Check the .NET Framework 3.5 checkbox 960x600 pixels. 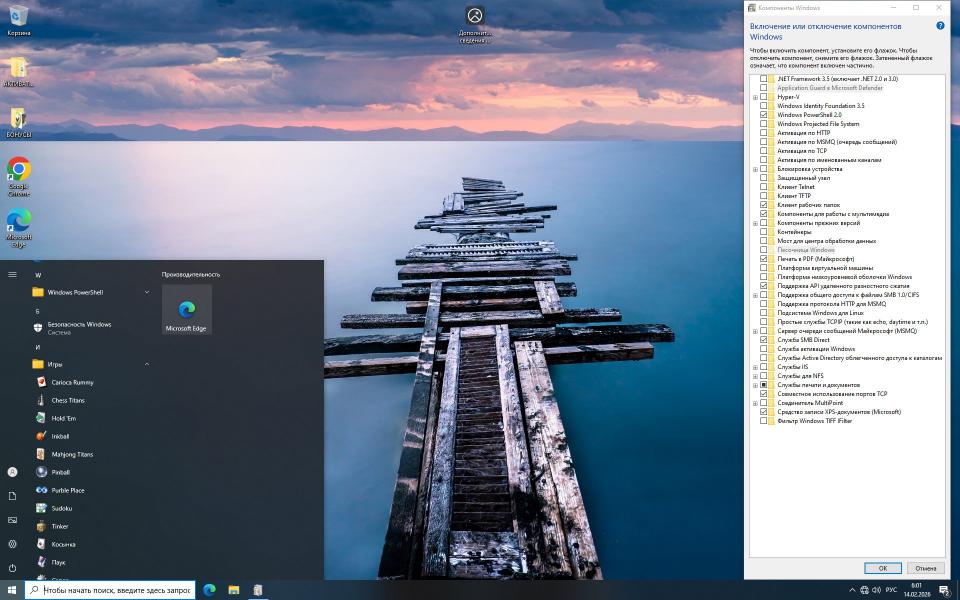coord(764,78)
